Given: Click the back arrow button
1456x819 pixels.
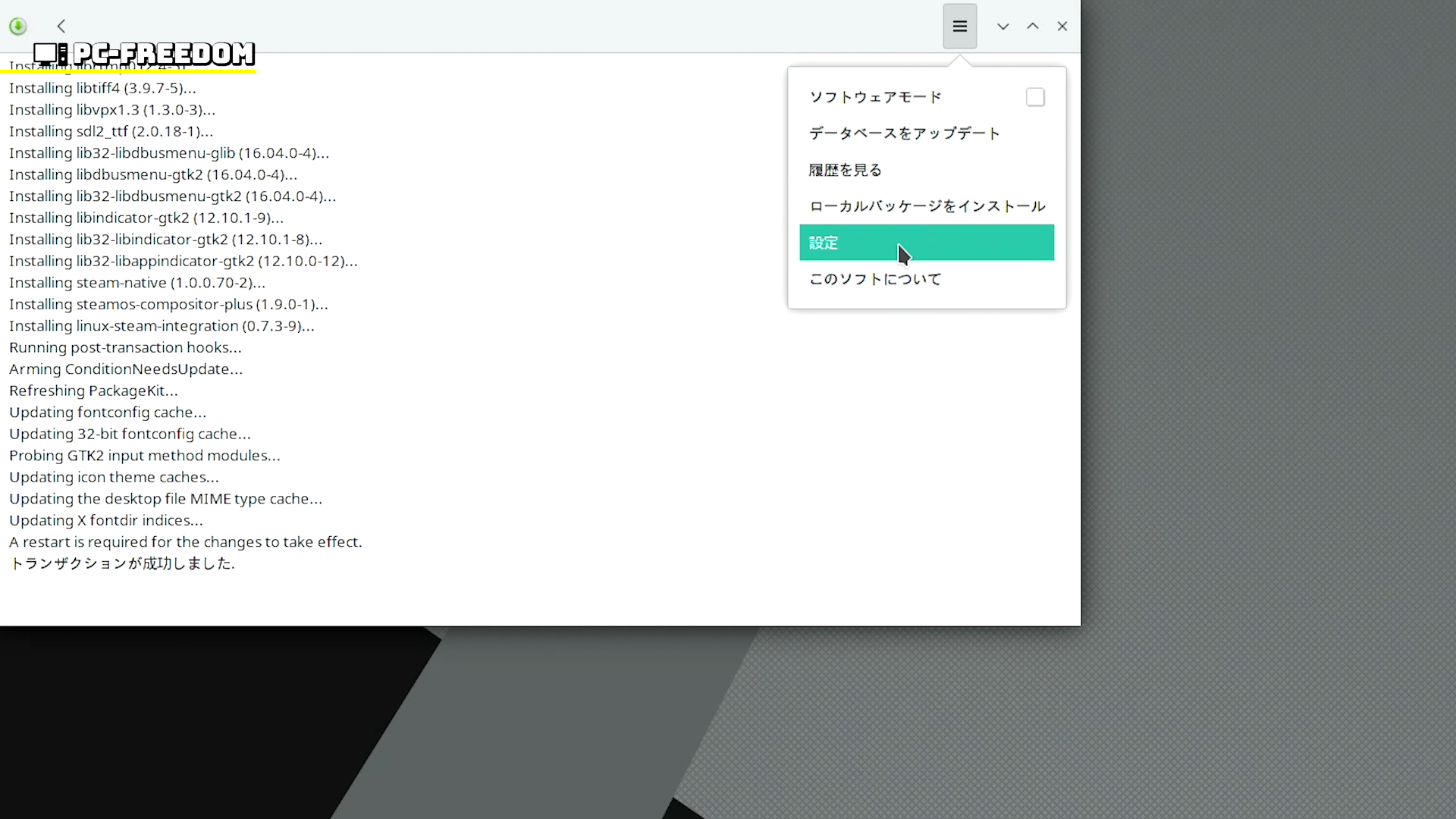Looking at the screenshot, I should [x=61, y=27].
